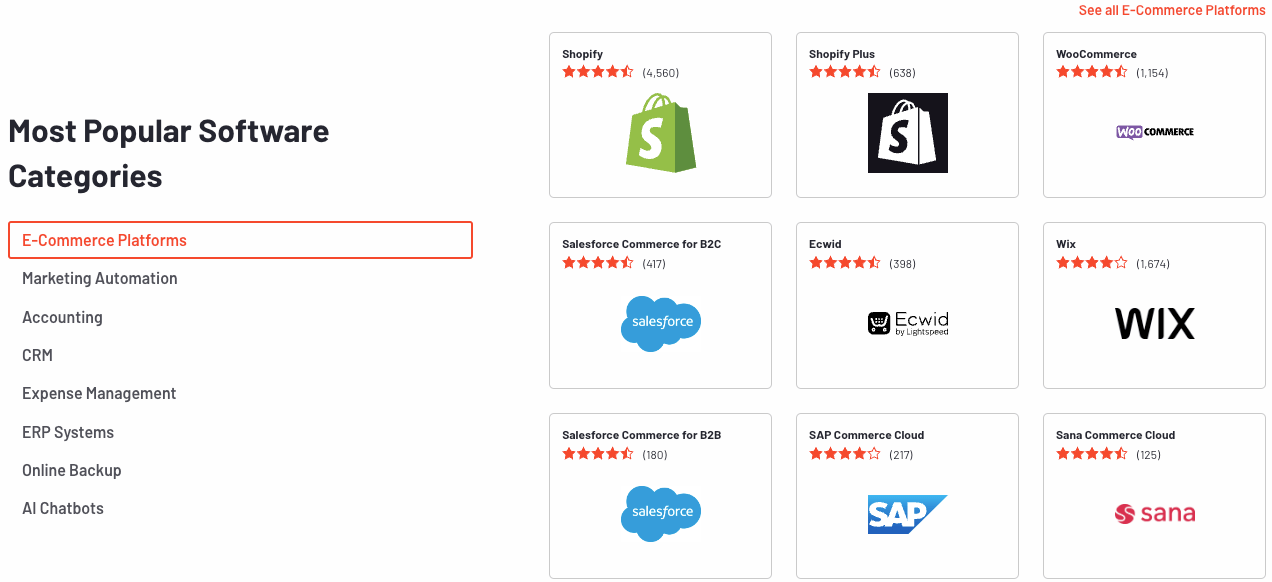Open the Shopify Plus black bag logo

click(x=907, y=133)
